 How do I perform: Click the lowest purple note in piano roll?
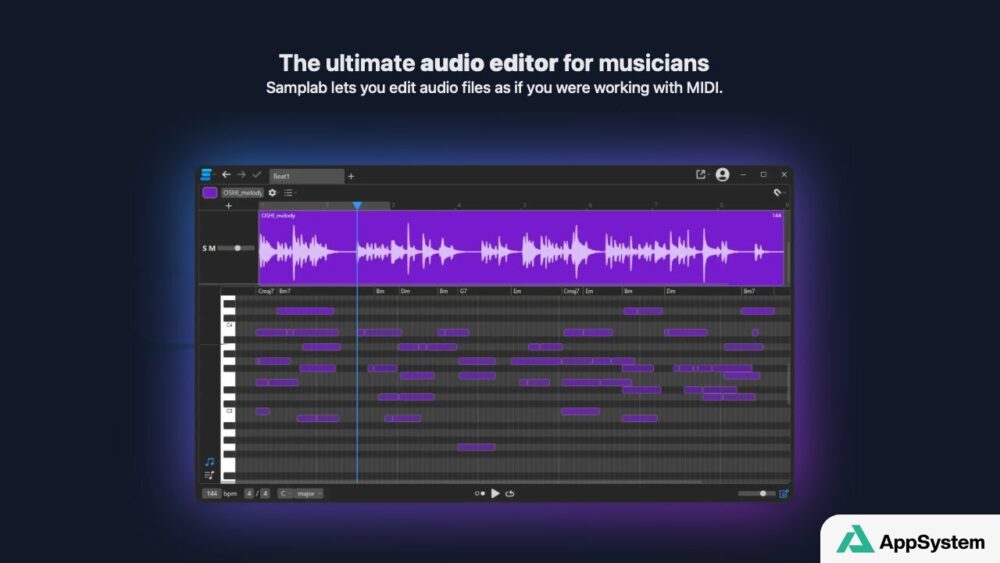point(476,447)
